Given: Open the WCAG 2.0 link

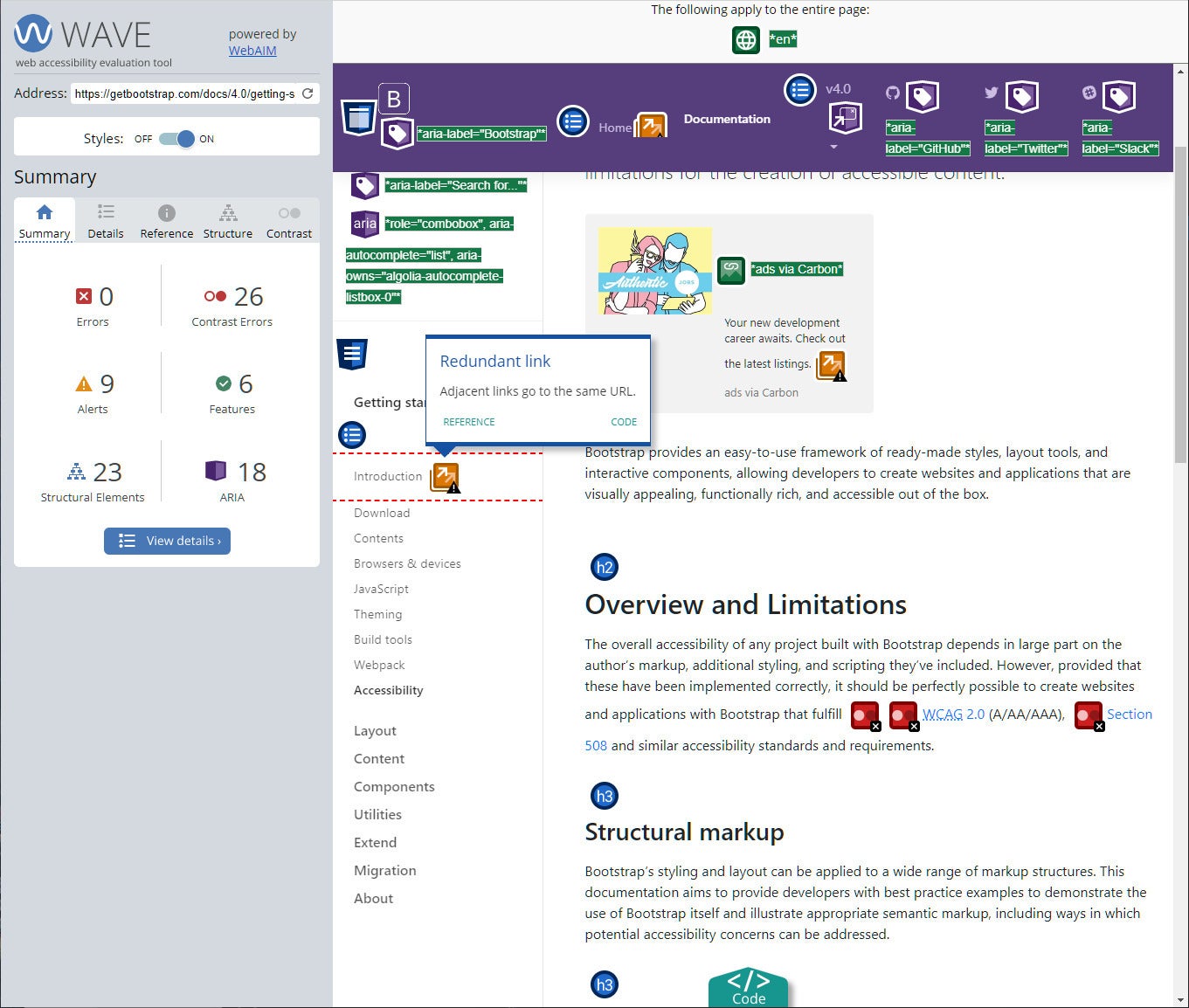Looking at the screenshot, I should 953,715.
